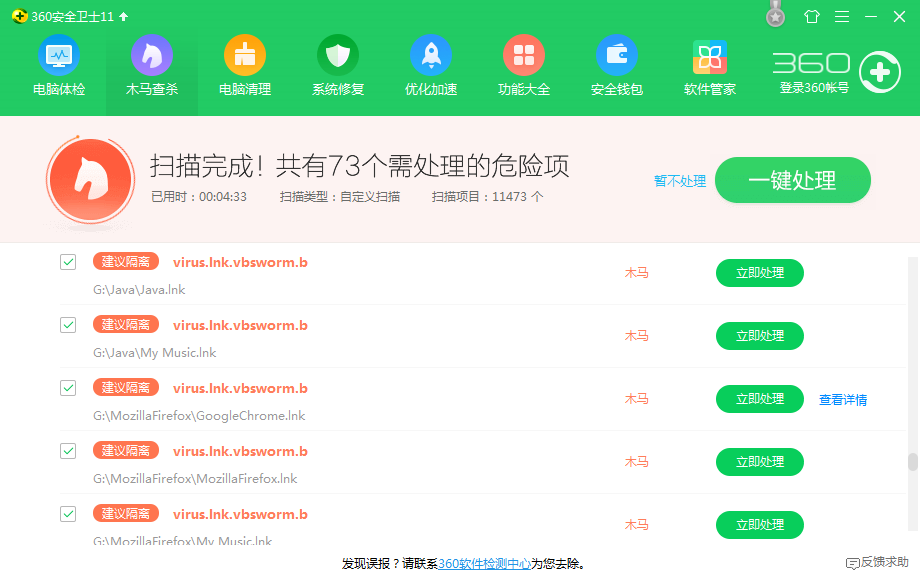Screen dimensions: 920x580
Task: Open the 360软件检测中心 link
Action: 484,564
